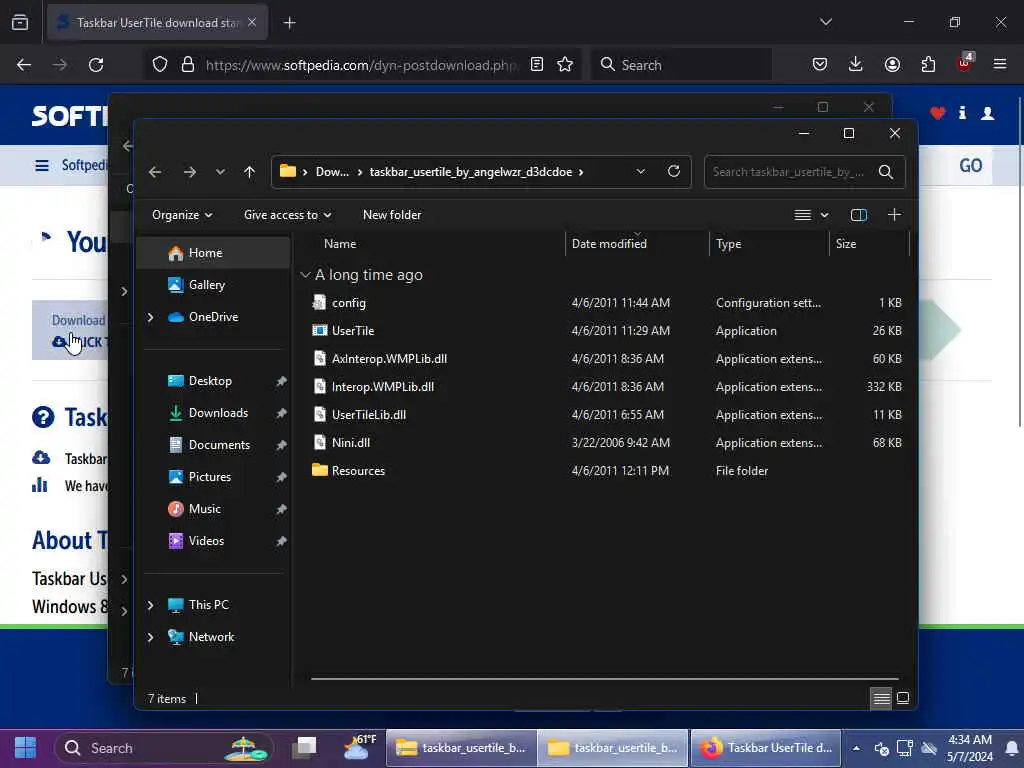Screen dimensions: 1024x768
Task: Open Firefox downloads panel
Action: coord(856,64)
